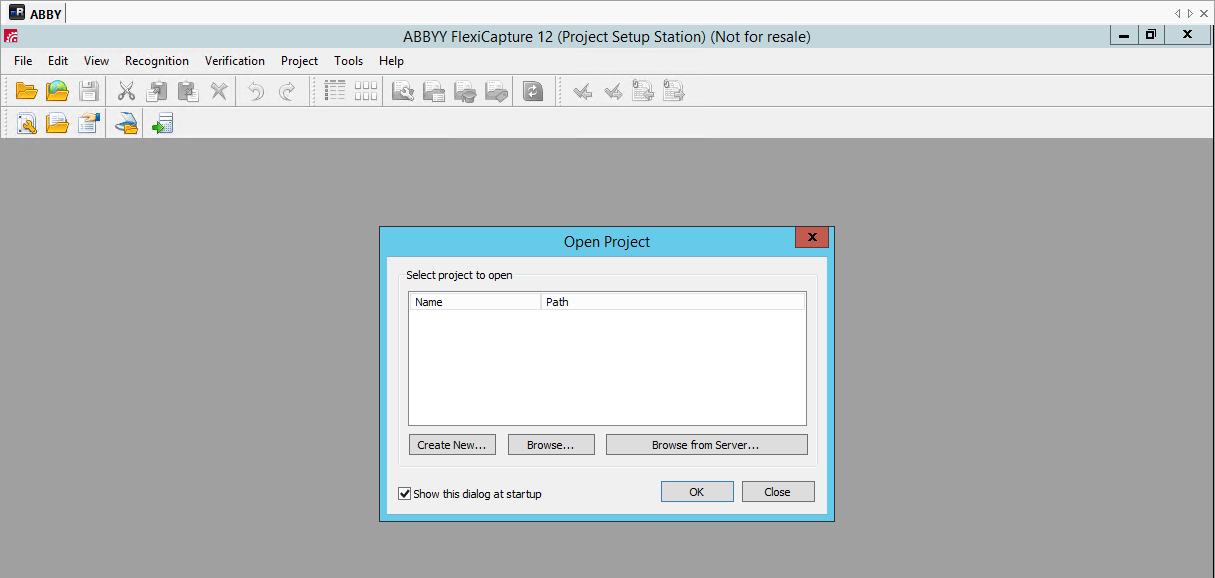This screenshot has height=578, width=1215.
Task: Open the Verification menu
Action: click(235, 61)
